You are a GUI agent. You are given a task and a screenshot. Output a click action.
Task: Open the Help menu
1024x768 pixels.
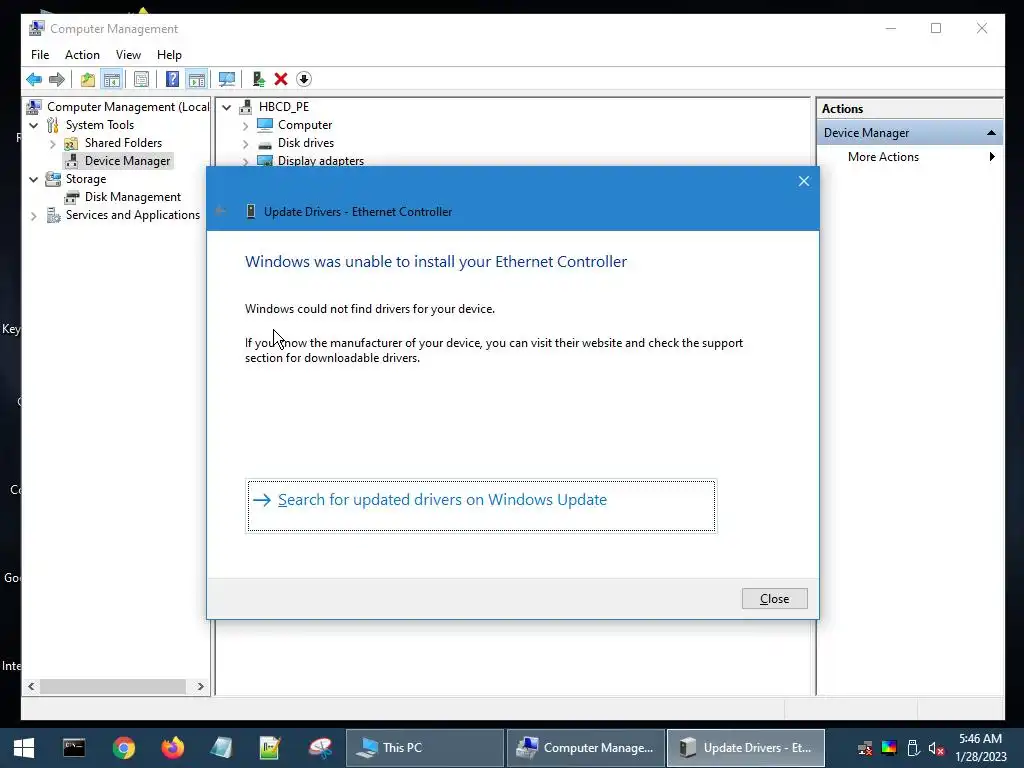pos(169,55)
